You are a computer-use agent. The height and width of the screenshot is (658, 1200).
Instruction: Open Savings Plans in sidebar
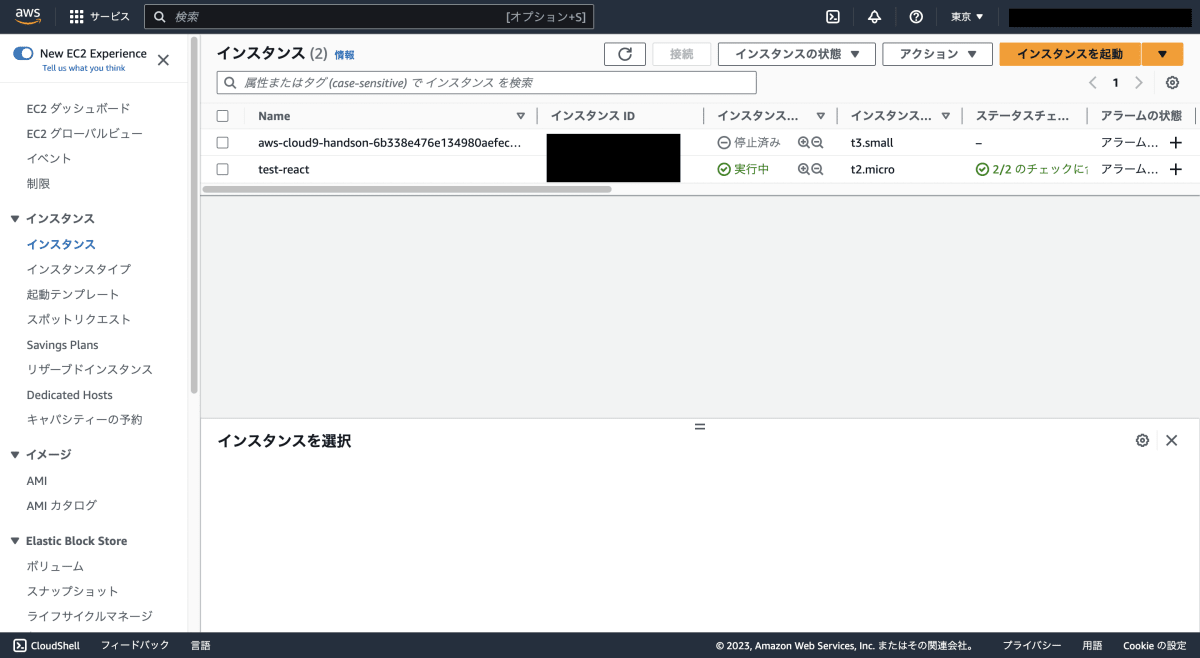click(x=62, y=345)
